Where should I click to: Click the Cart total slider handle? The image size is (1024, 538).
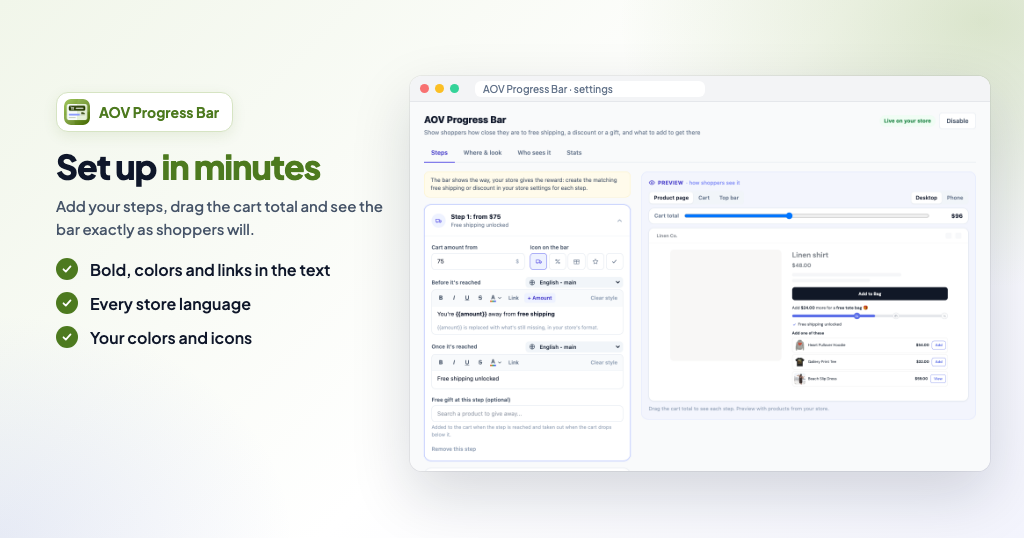[789, 215]
